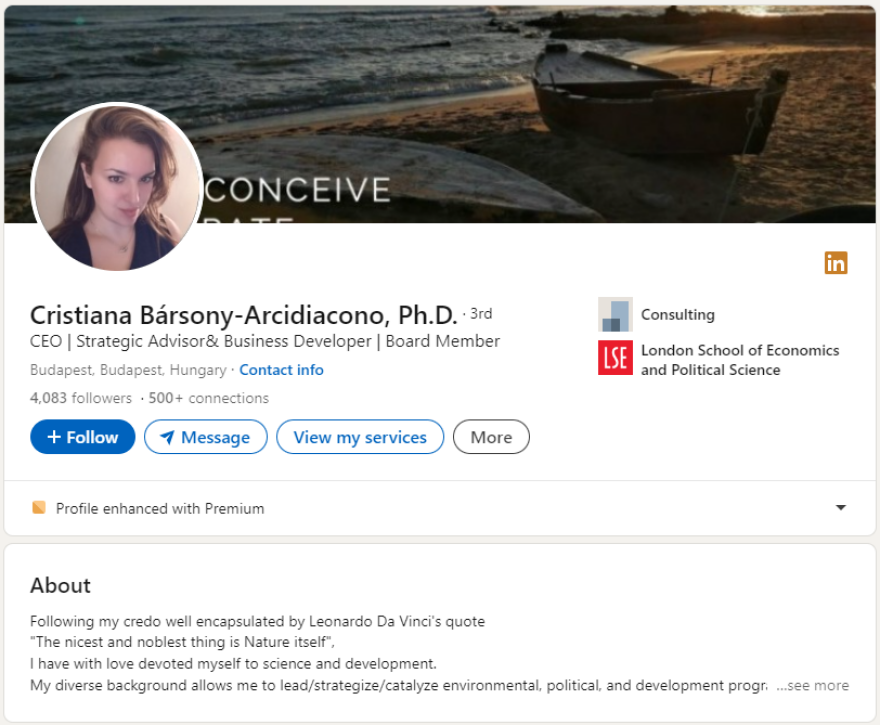Expand the Premium profile dropdown arrow

pyautogui.click(x=840, y=508)
